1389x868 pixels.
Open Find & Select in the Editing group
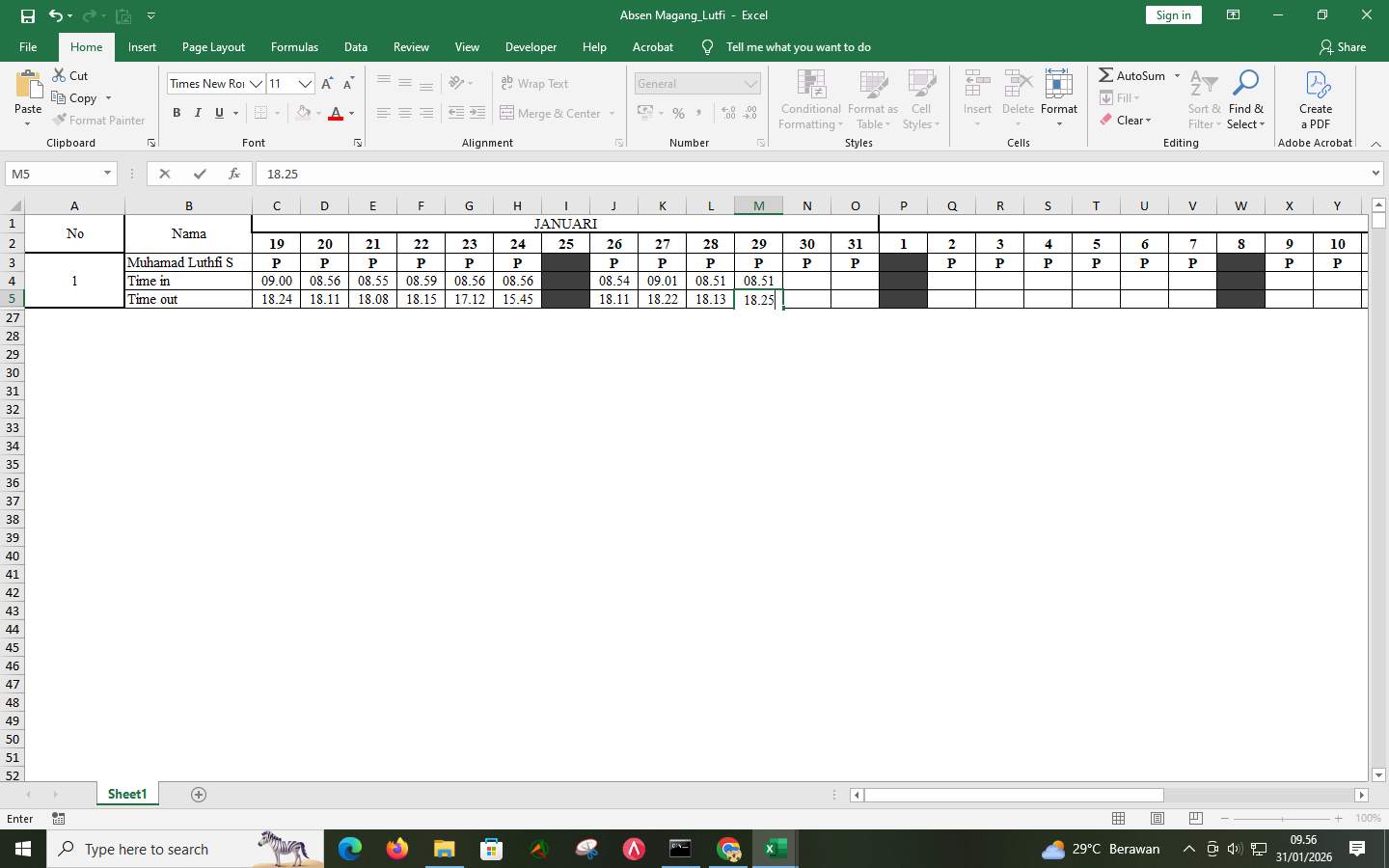click(1245, 100)
